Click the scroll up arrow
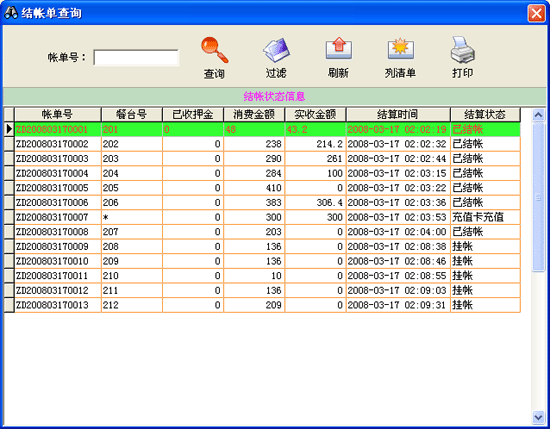Screen dimensions: 550x429 (538, 115)
